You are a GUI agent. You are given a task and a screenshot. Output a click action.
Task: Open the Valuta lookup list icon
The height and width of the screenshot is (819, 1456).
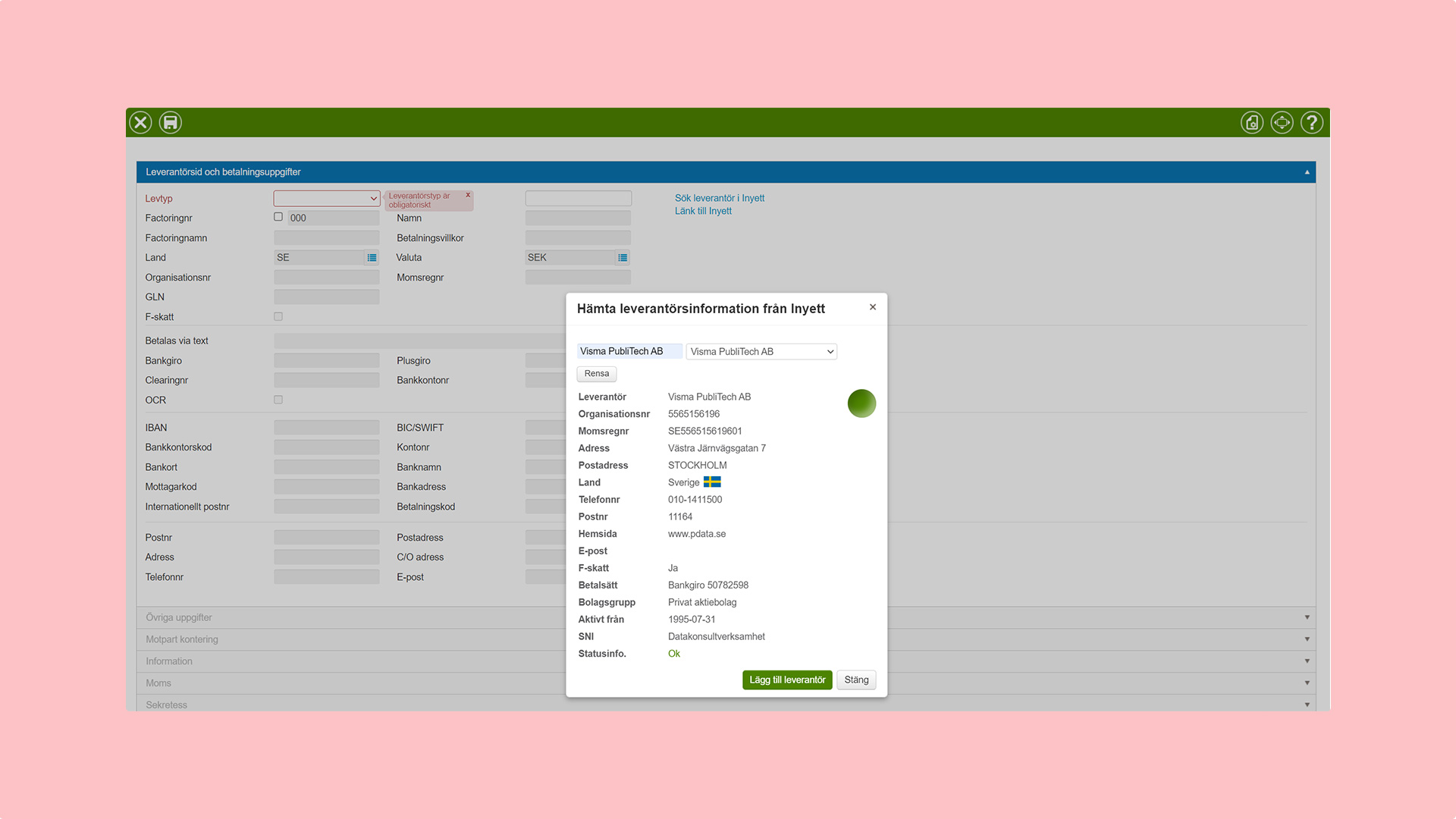click(x=623, y=258)
